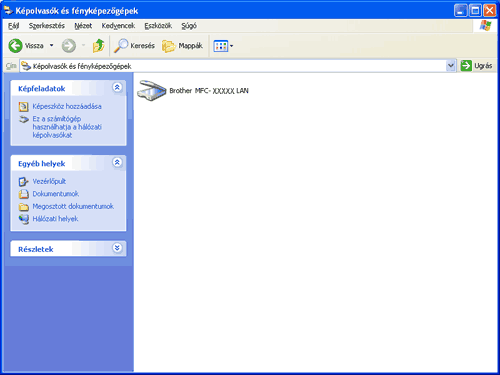Collapse the Képfeladatok panel
Screen dimensions: 500x375
[117, 87]
